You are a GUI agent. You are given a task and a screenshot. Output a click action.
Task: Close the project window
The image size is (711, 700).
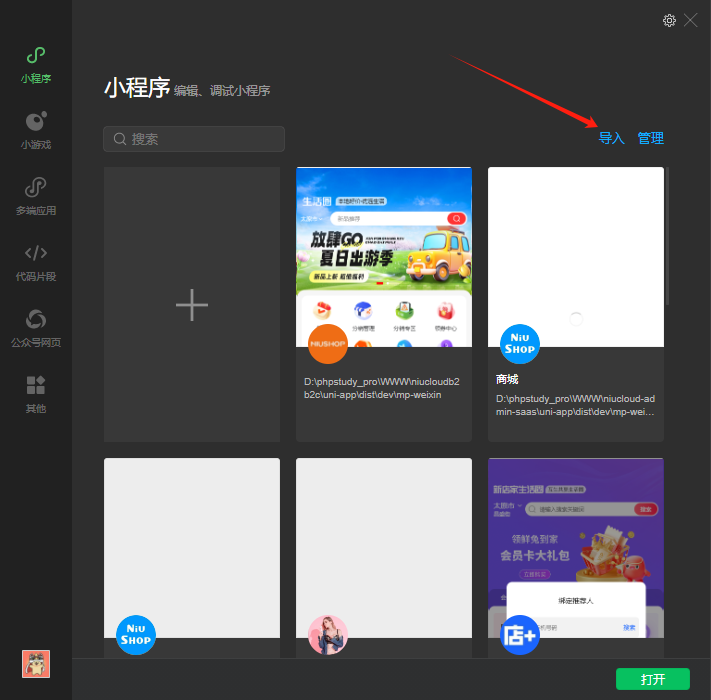pos(691,20)
